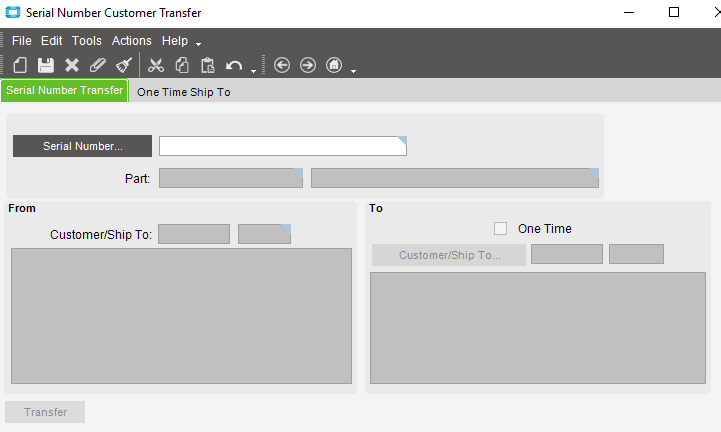721x432 pixels.
Task: Click the Cut scissors icon
Action: (156, 65)
